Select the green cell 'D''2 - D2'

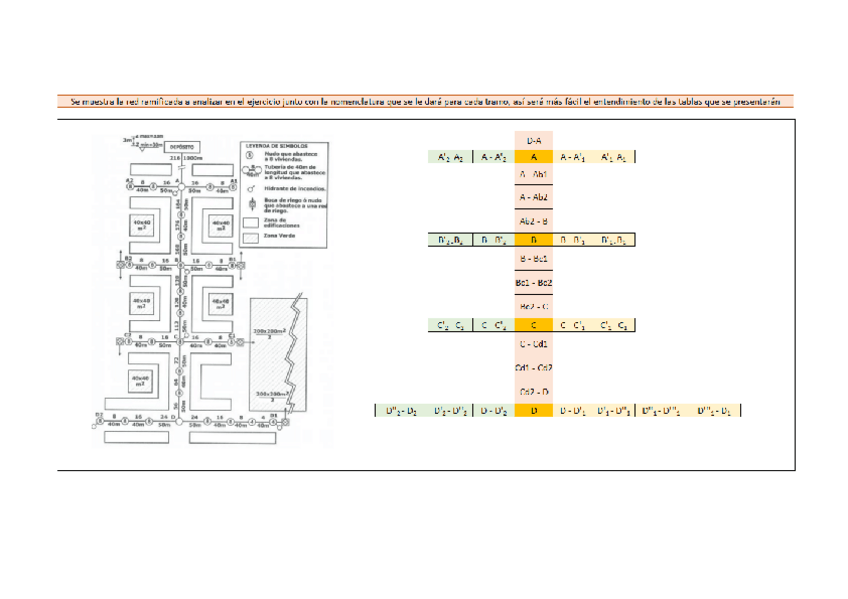point(401,411)
